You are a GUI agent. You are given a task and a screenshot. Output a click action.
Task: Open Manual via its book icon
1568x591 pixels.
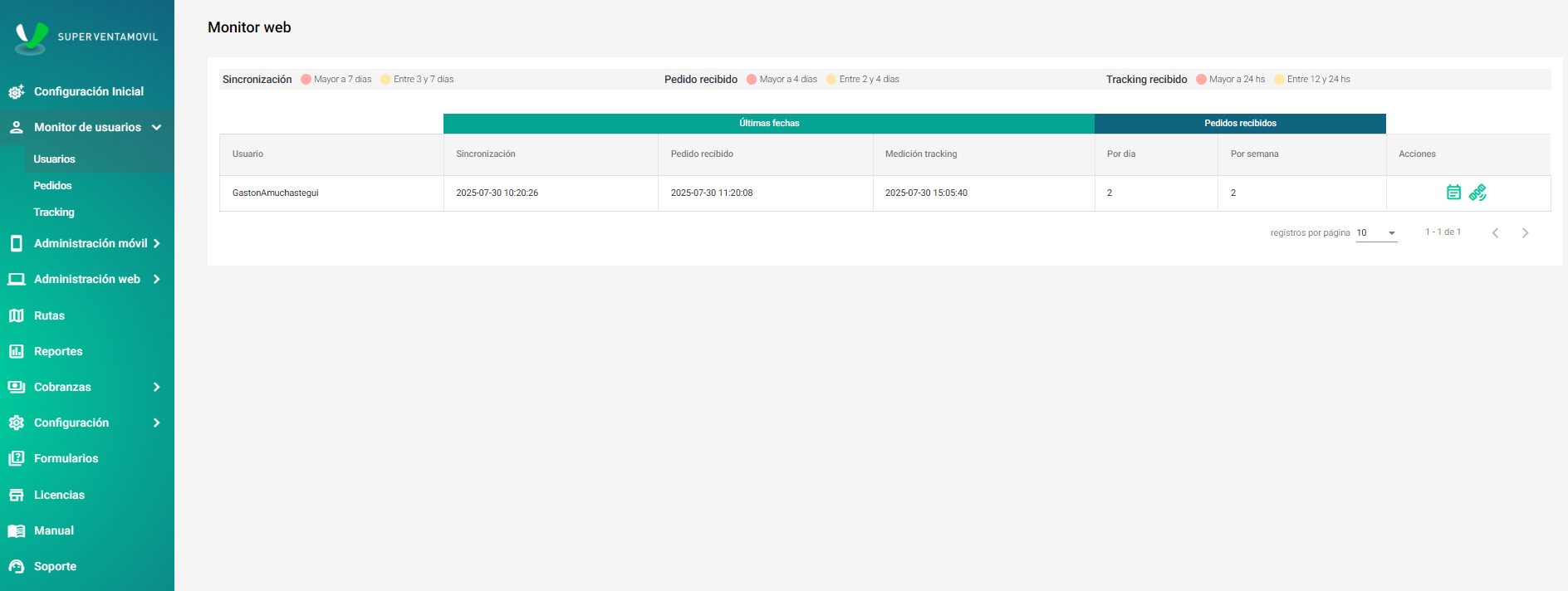point(16,530)
